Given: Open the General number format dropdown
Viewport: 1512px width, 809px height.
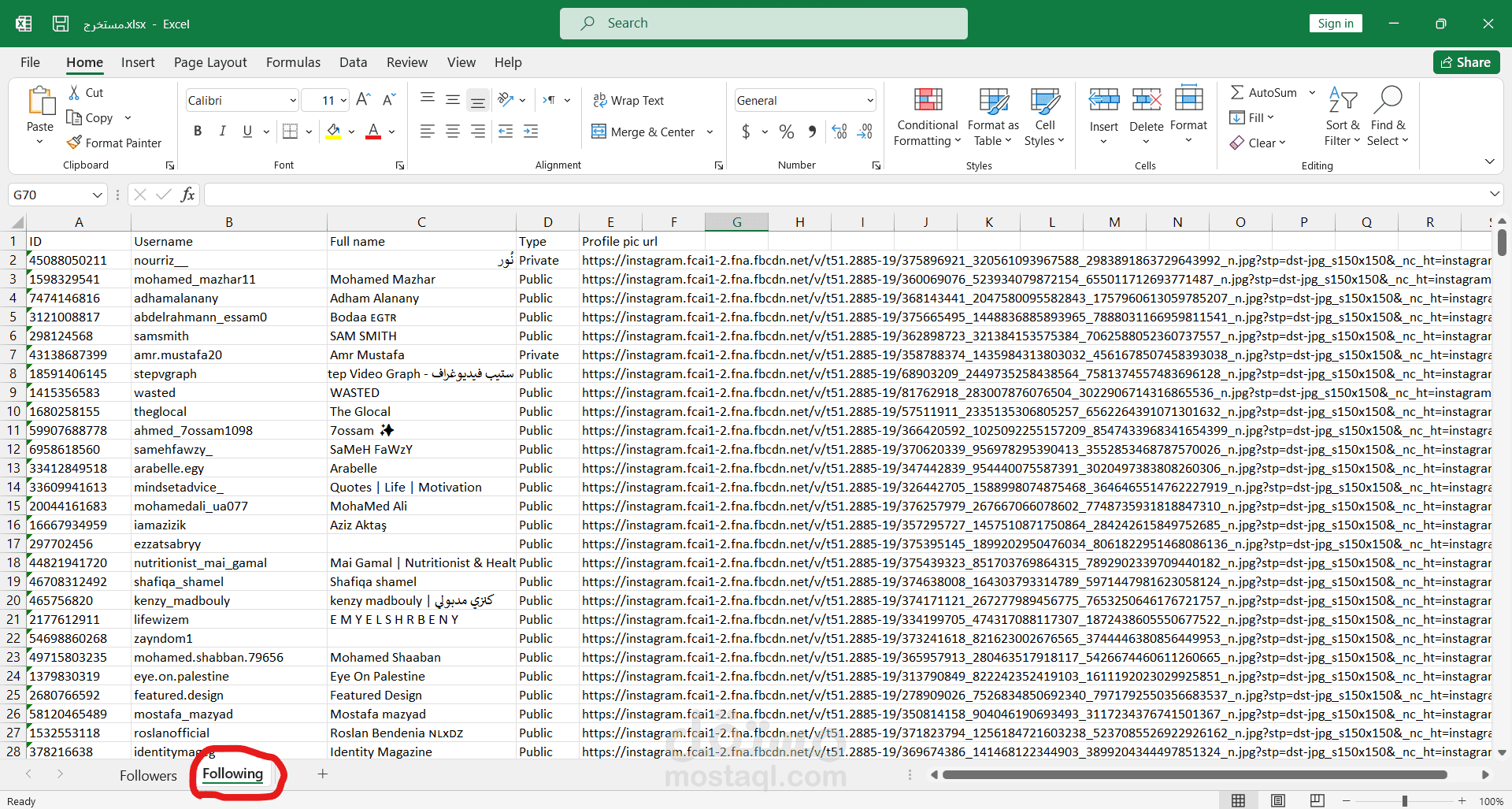Looking at the screenshot, I should point(869,100).
